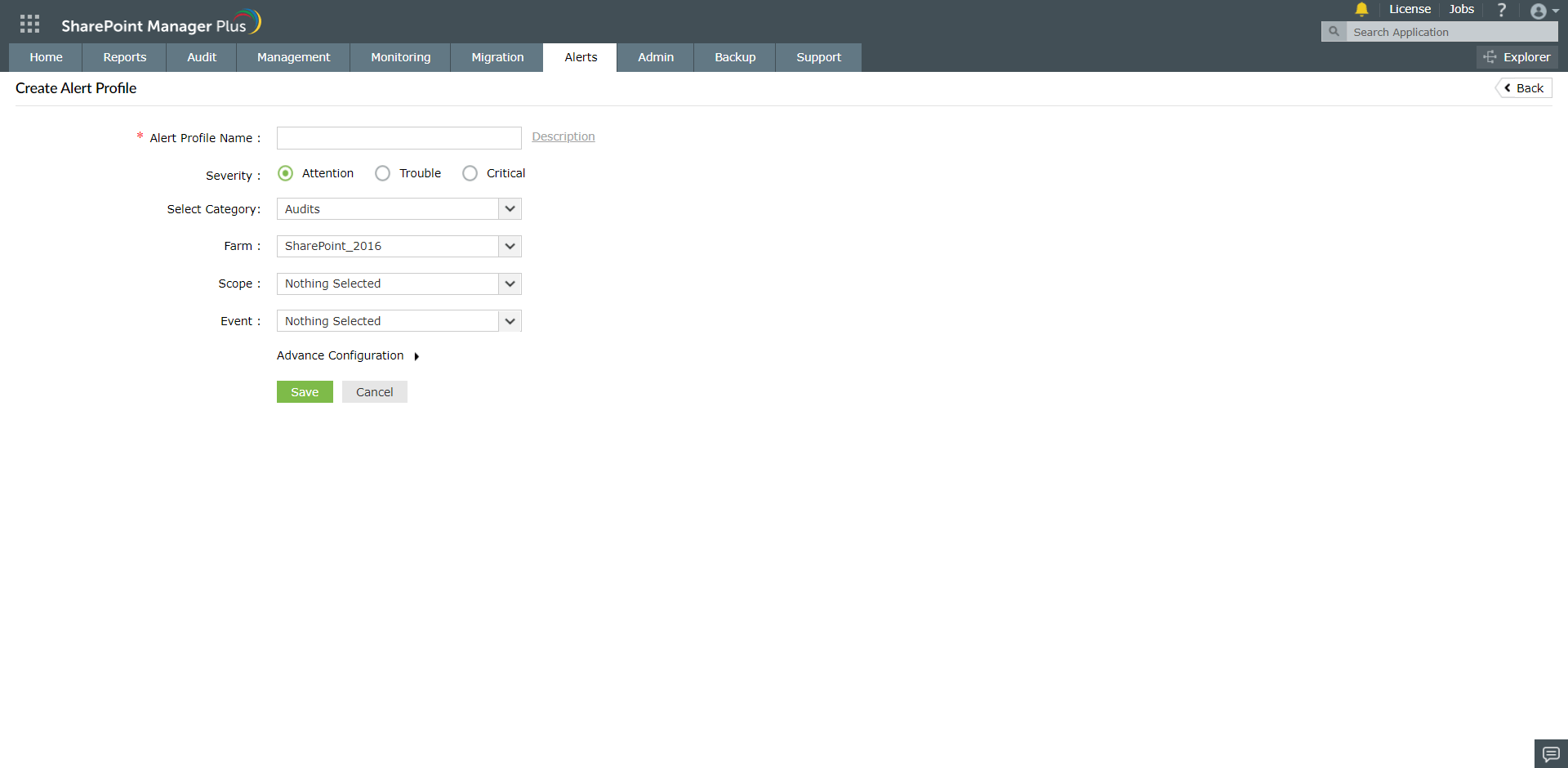1568x768 pixels.
Task: Switch to the Monitoring tab
Action: tap(400, 57)
